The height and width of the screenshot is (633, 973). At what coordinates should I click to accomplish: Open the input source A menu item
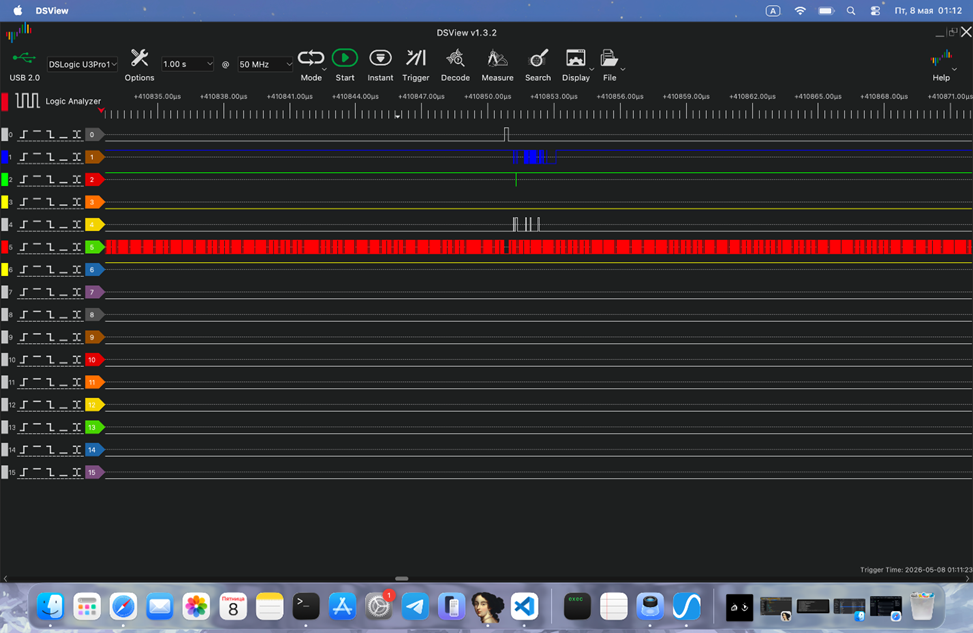[x=773, y=11]
